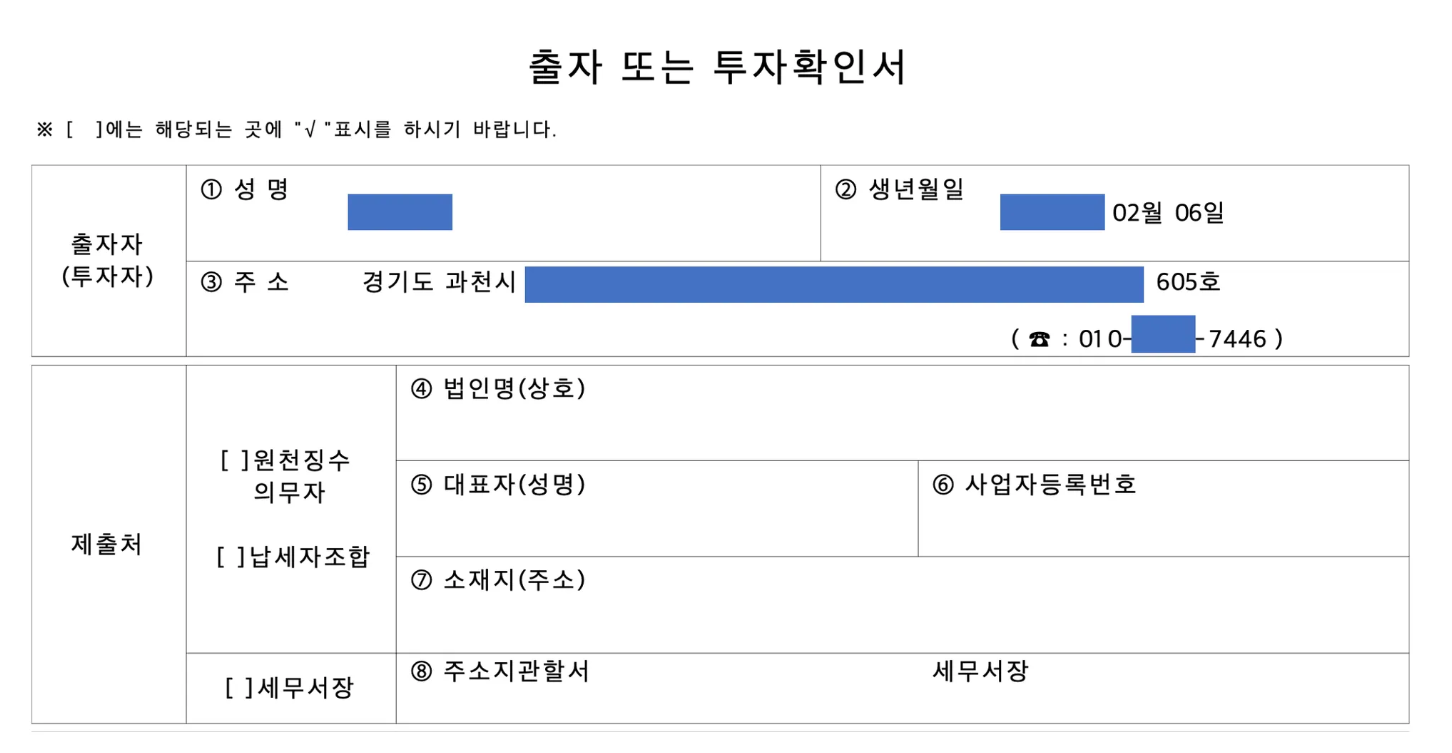Screen dimensions: 1452x753
Task: Click the ※ instruction note line
Action: [x=296, y=130]
